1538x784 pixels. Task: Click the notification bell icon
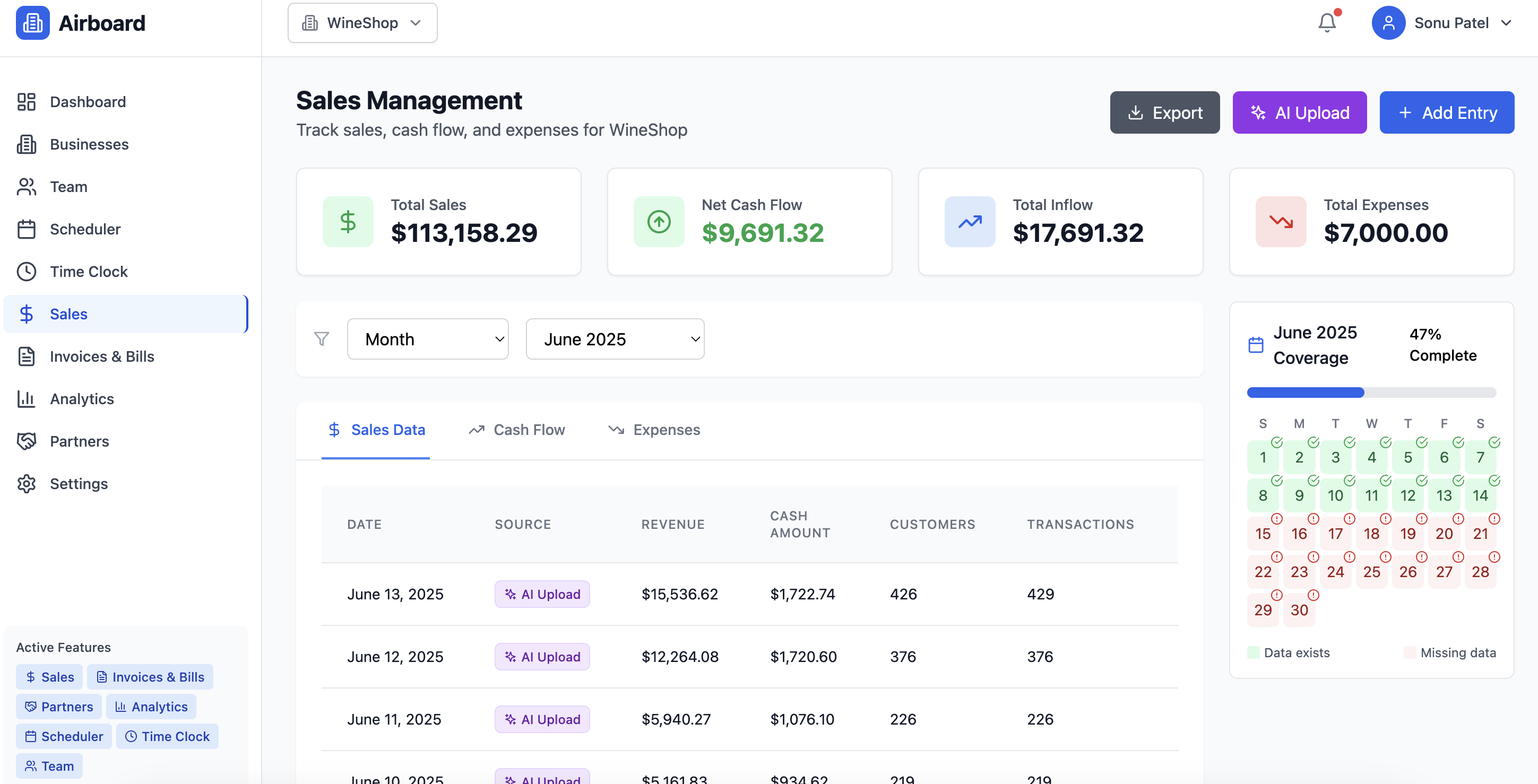click(x=1327, y=23)
